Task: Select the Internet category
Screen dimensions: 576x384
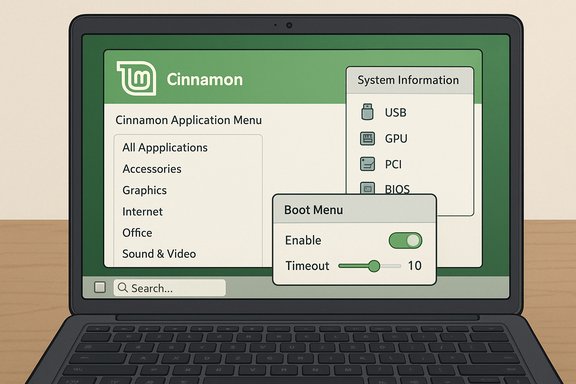Action: pyautogui.click(x=142, y=212)
